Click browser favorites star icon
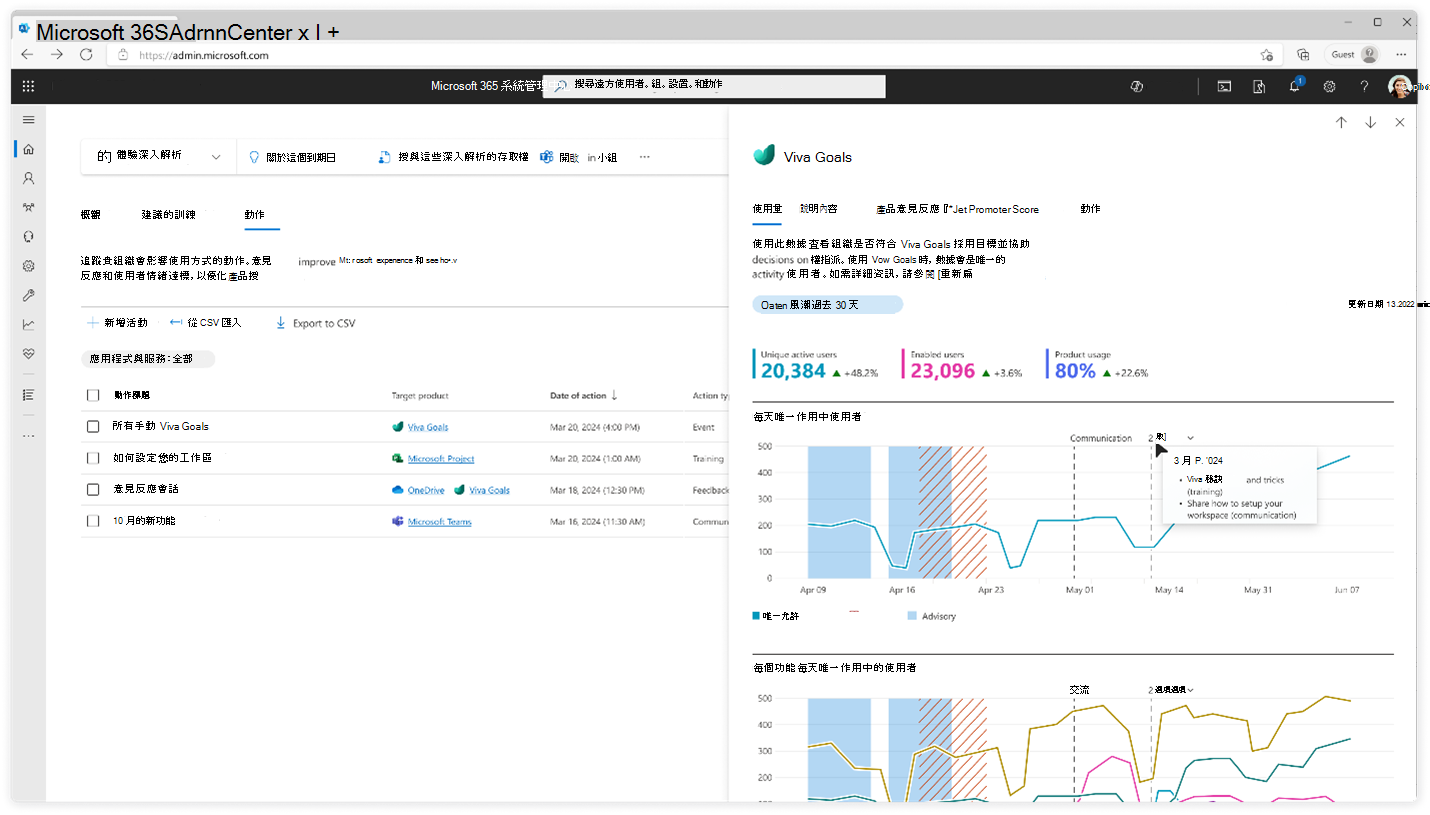This screenshot has width=1430, height=815. (1267, 55)
